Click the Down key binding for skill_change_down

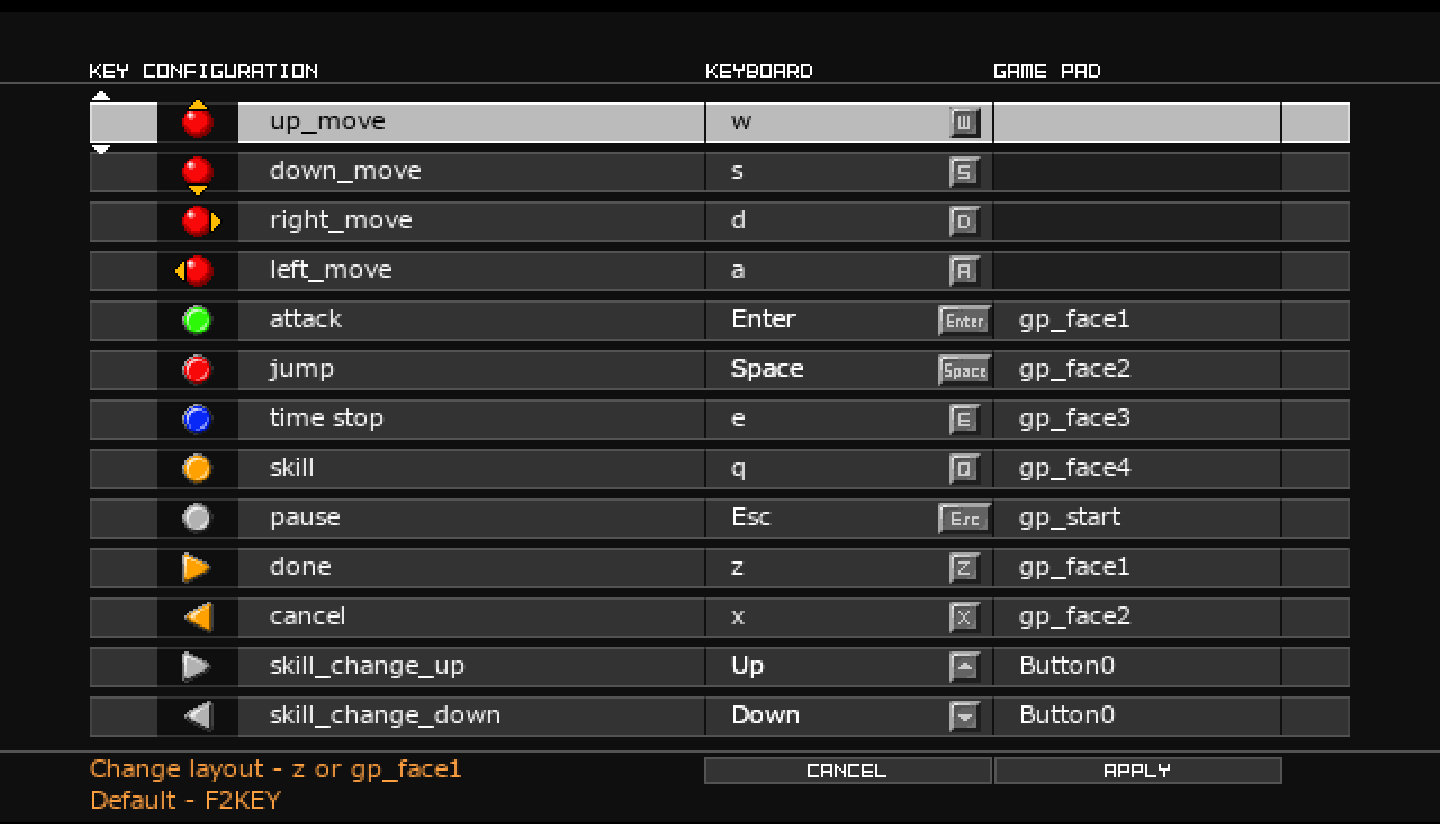[x=766, y=715]
